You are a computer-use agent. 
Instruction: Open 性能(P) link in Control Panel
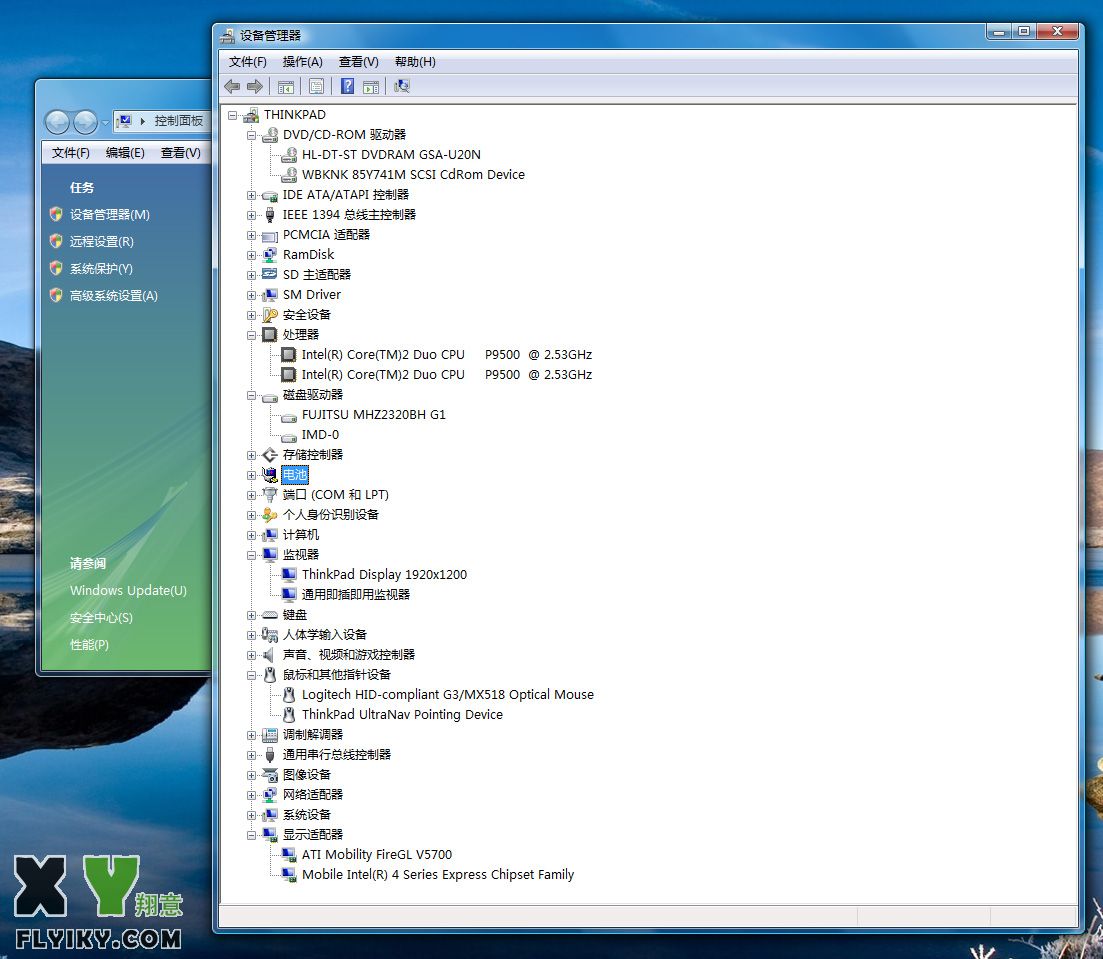point(89,644)
